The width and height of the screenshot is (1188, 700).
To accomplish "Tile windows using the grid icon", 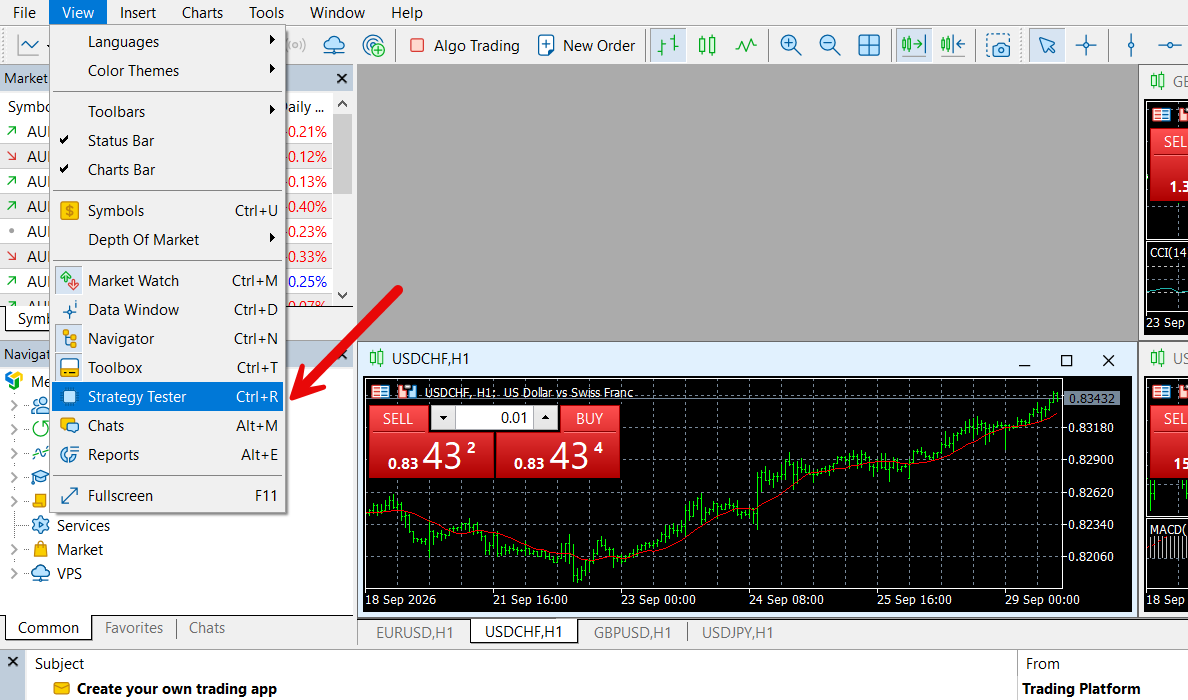I will tap(869, 45).
